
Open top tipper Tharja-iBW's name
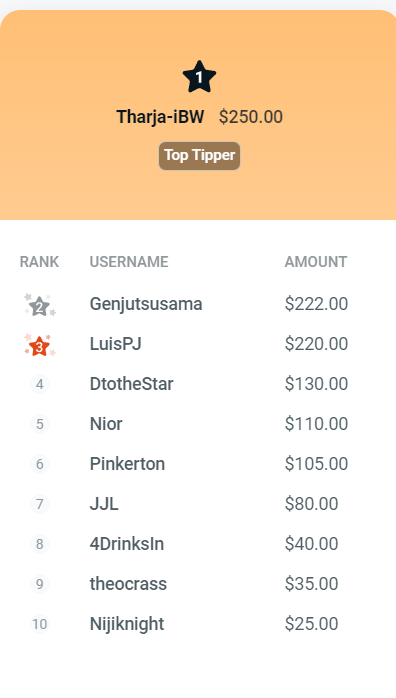click(x=160, y=117)
